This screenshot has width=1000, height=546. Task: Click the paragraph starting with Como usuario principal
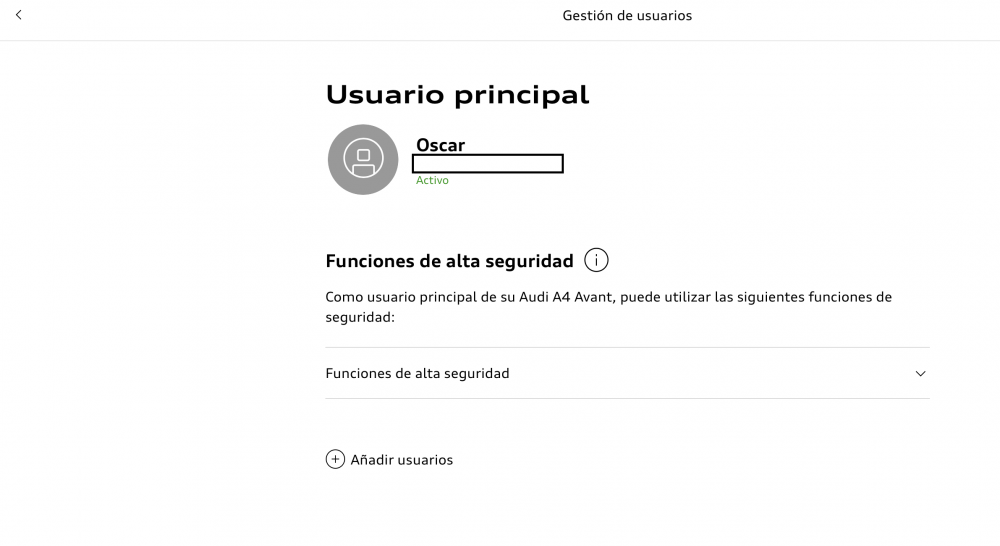pos(608,307)
